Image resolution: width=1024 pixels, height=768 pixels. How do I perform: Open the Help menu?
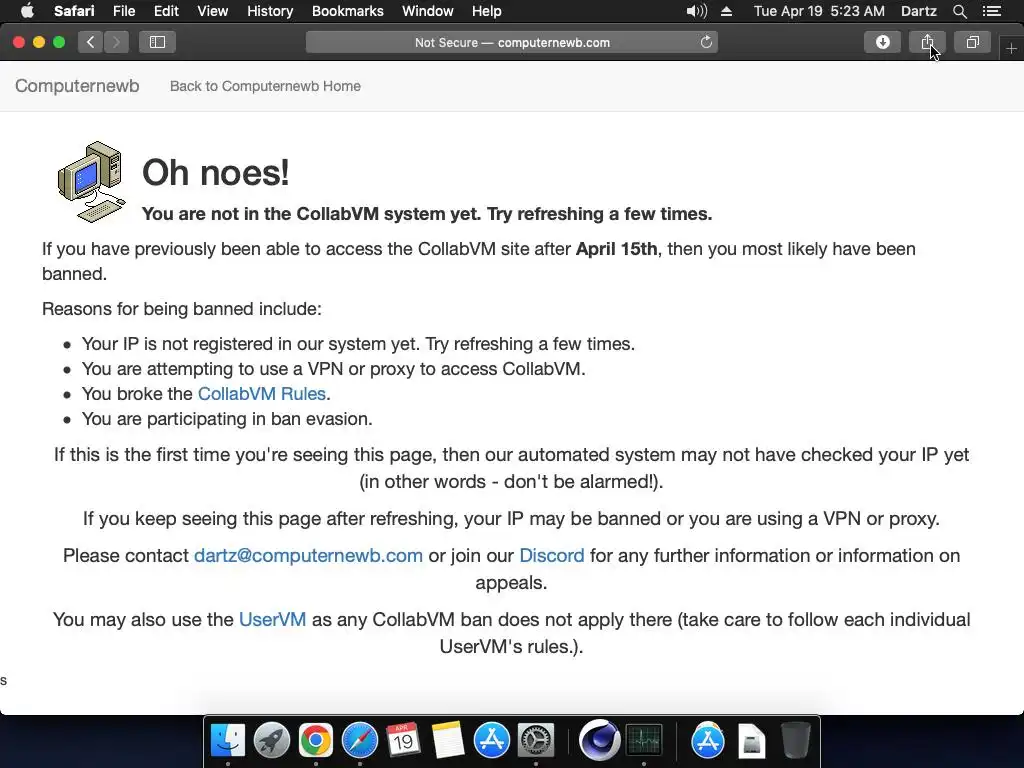(487, 11)
